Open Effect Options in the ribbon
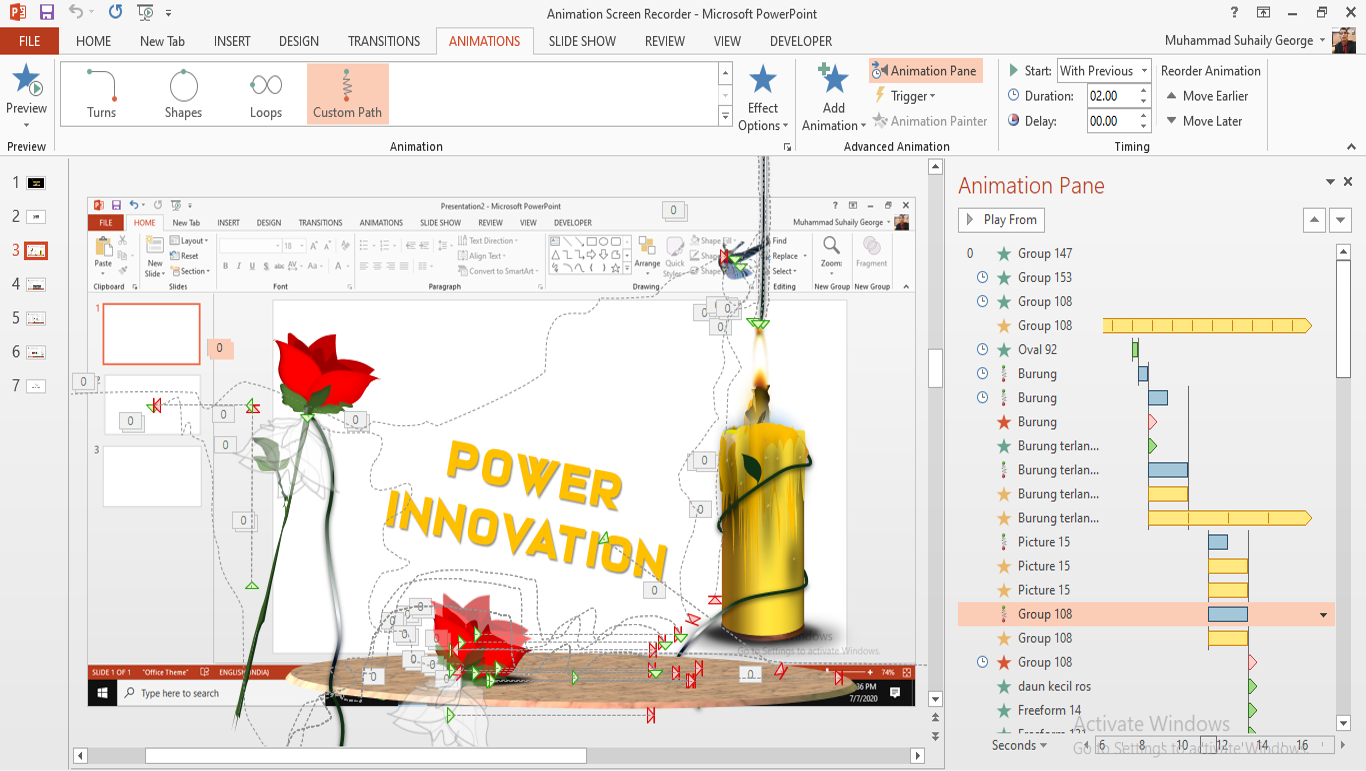The height and width of the screenshot is (771, 1366). (762, 97)
